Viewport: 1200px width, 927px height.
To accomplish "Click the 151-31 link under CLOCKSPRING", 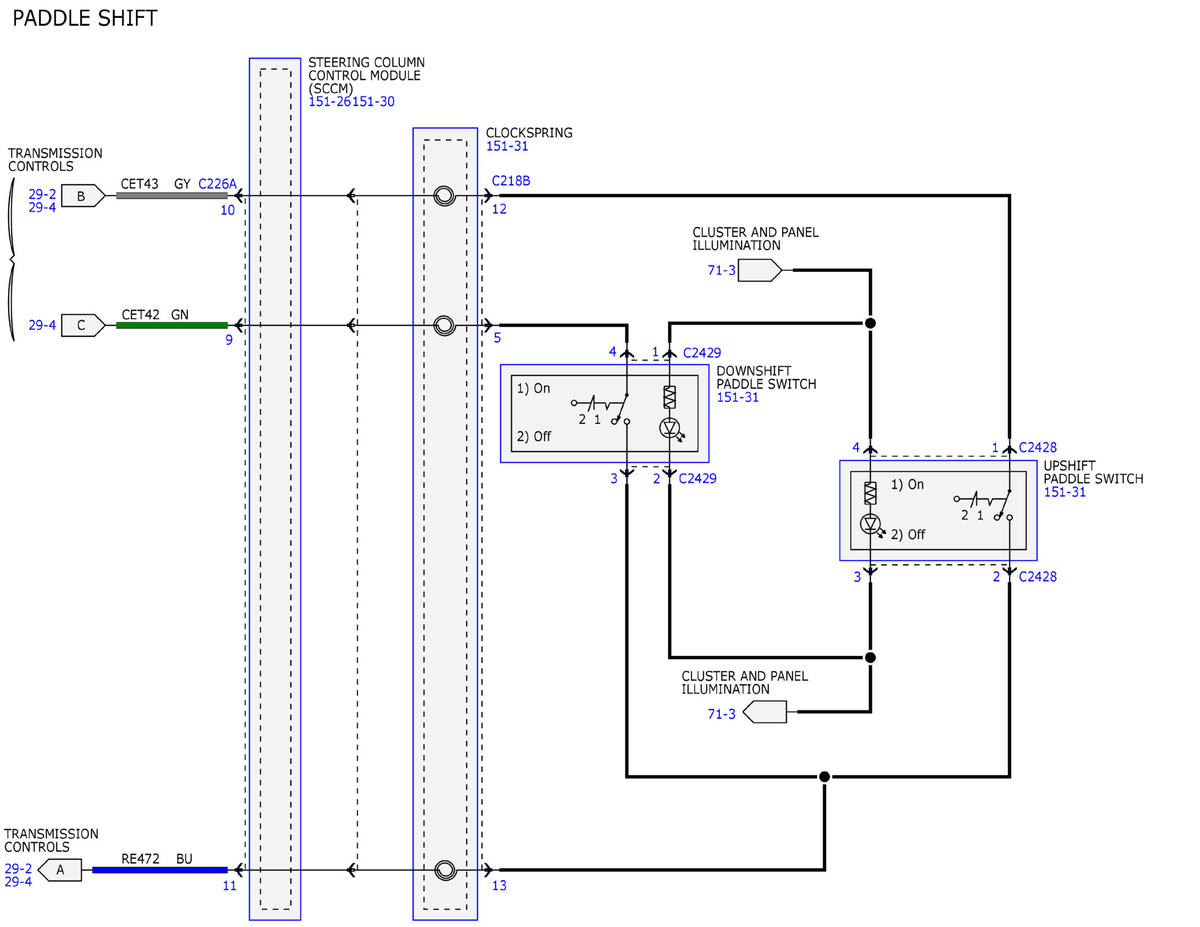I will pos(507,146).
